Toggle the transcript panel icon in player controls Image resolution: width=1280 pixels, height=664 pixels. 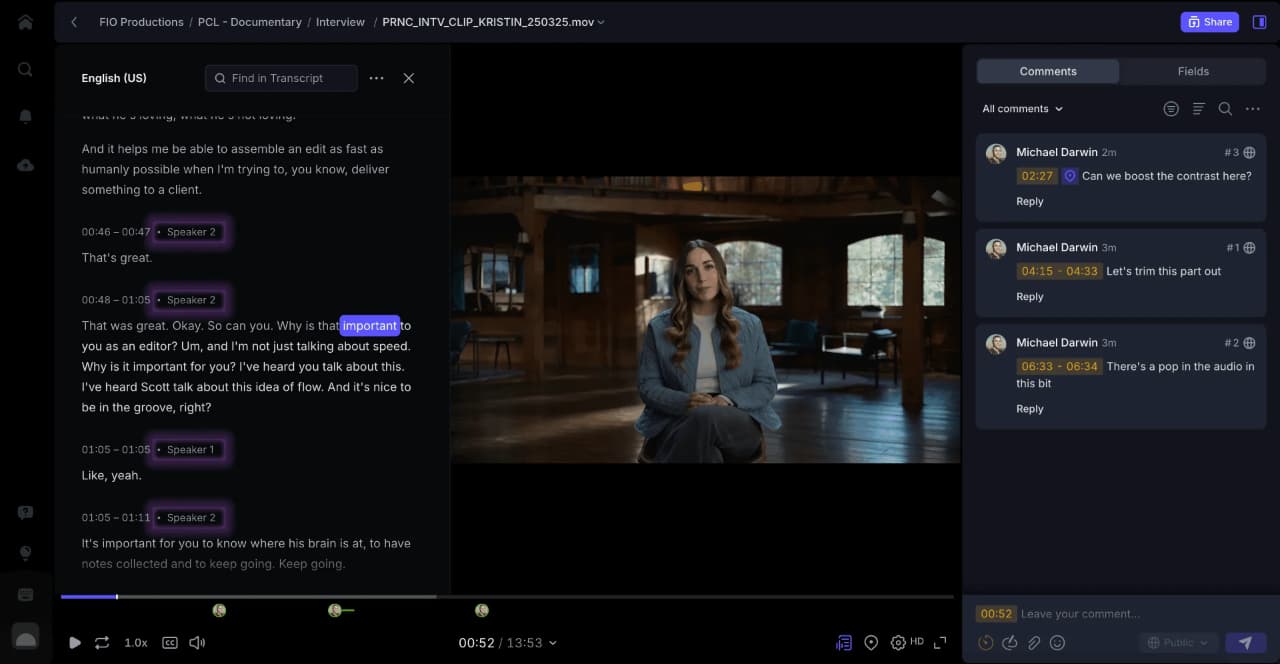pyautogui.click(x=844, y=643)
